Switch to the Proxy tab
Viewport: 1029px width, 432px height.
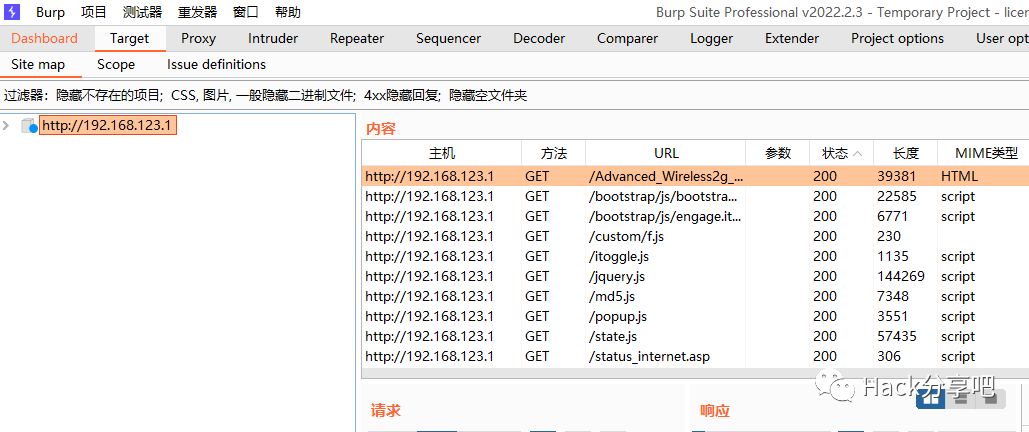(x=198, y=39)
